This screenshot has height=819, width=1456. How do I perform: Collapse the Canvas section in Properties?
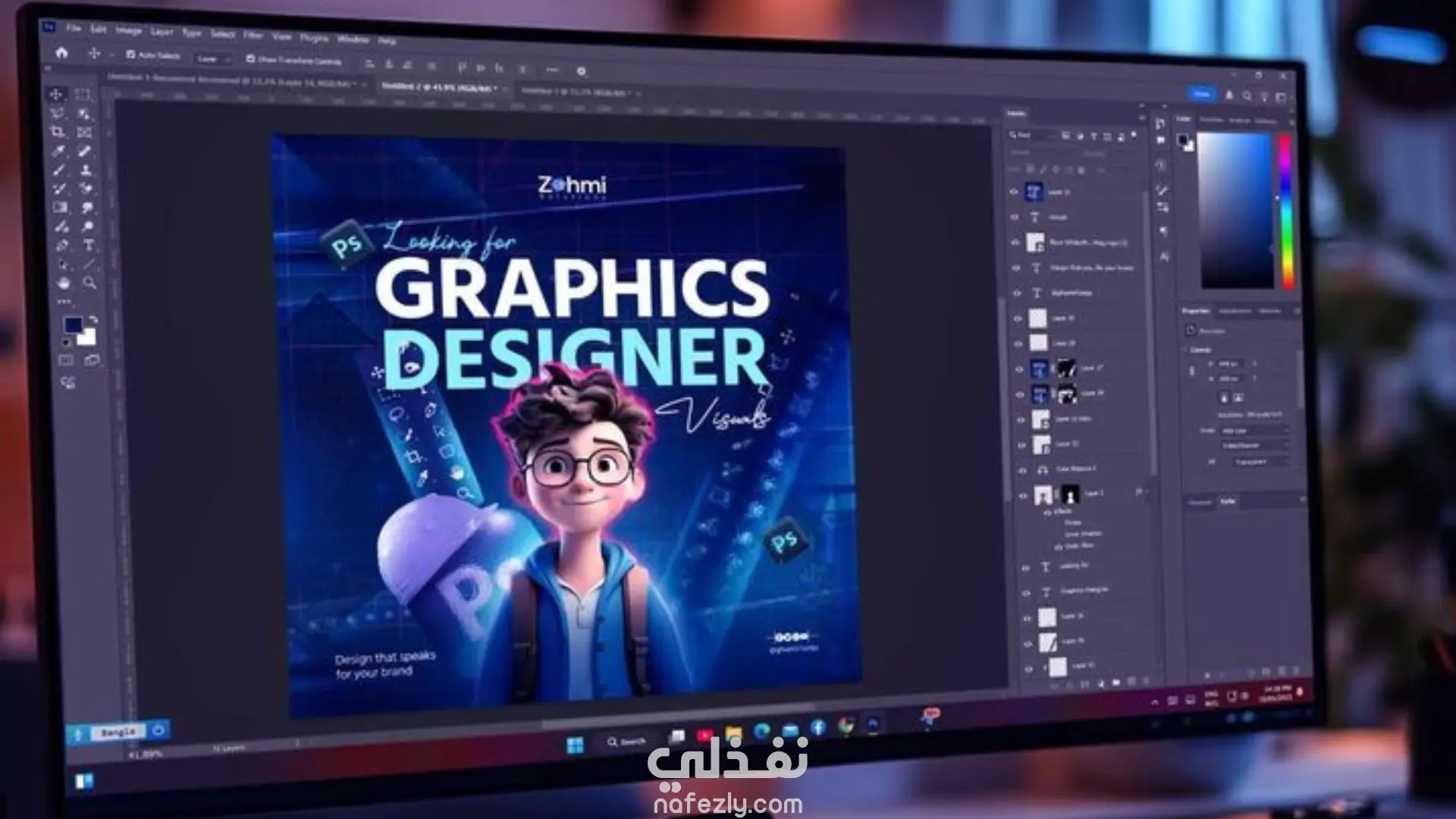tap(1185, 350)
